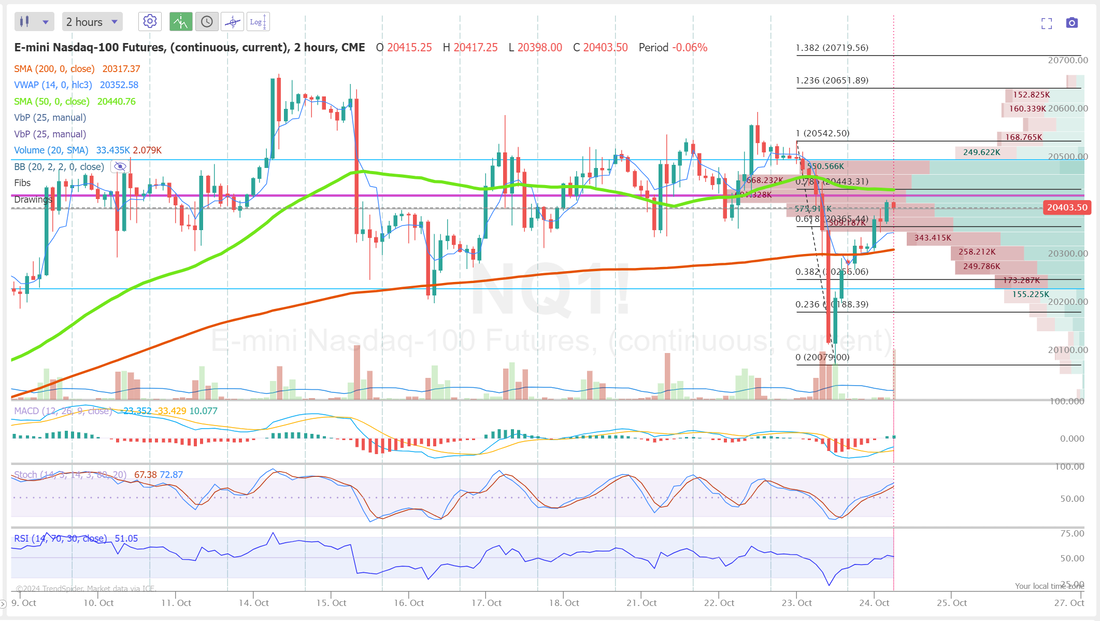Click the 21. Oct date on time axis
The height and width of the screenshot is (621, 1100).
641,603
